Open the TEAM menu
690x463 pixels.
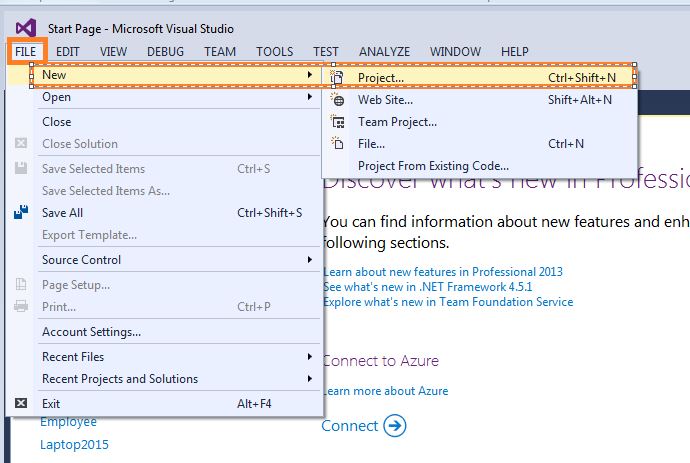point(220,51)
